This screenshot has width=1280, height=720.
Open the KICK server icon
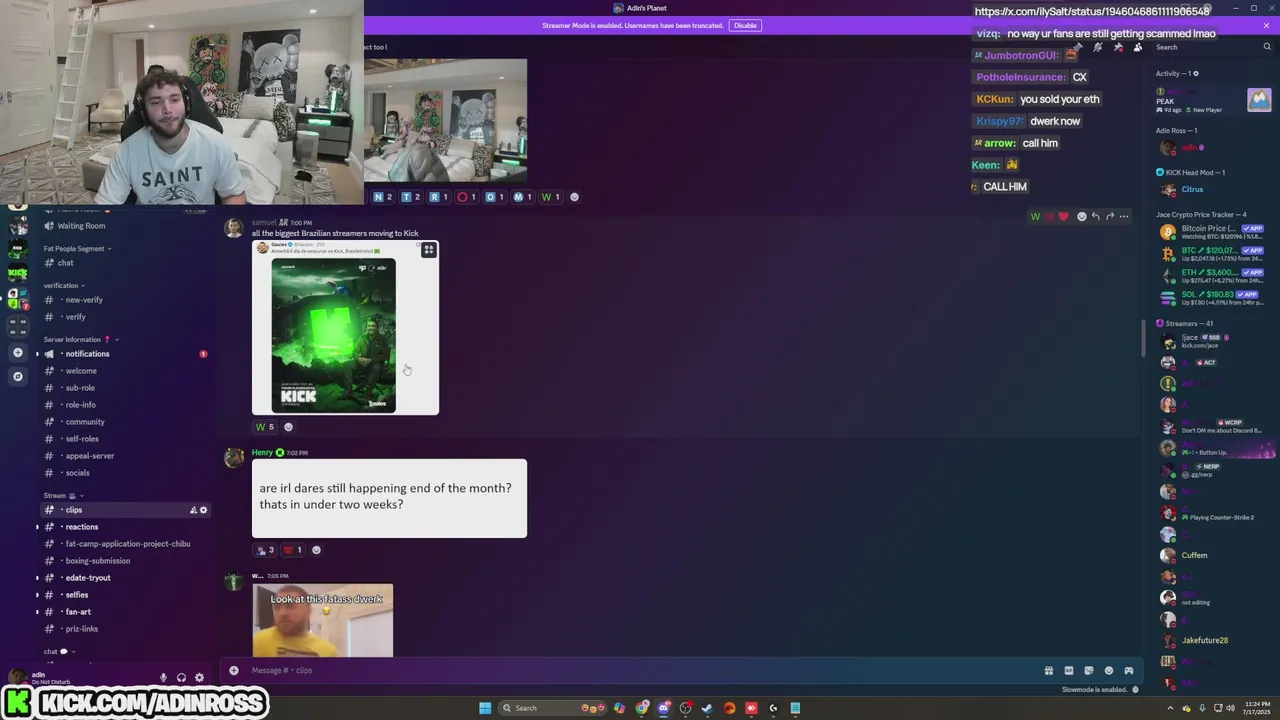[18, 273]
